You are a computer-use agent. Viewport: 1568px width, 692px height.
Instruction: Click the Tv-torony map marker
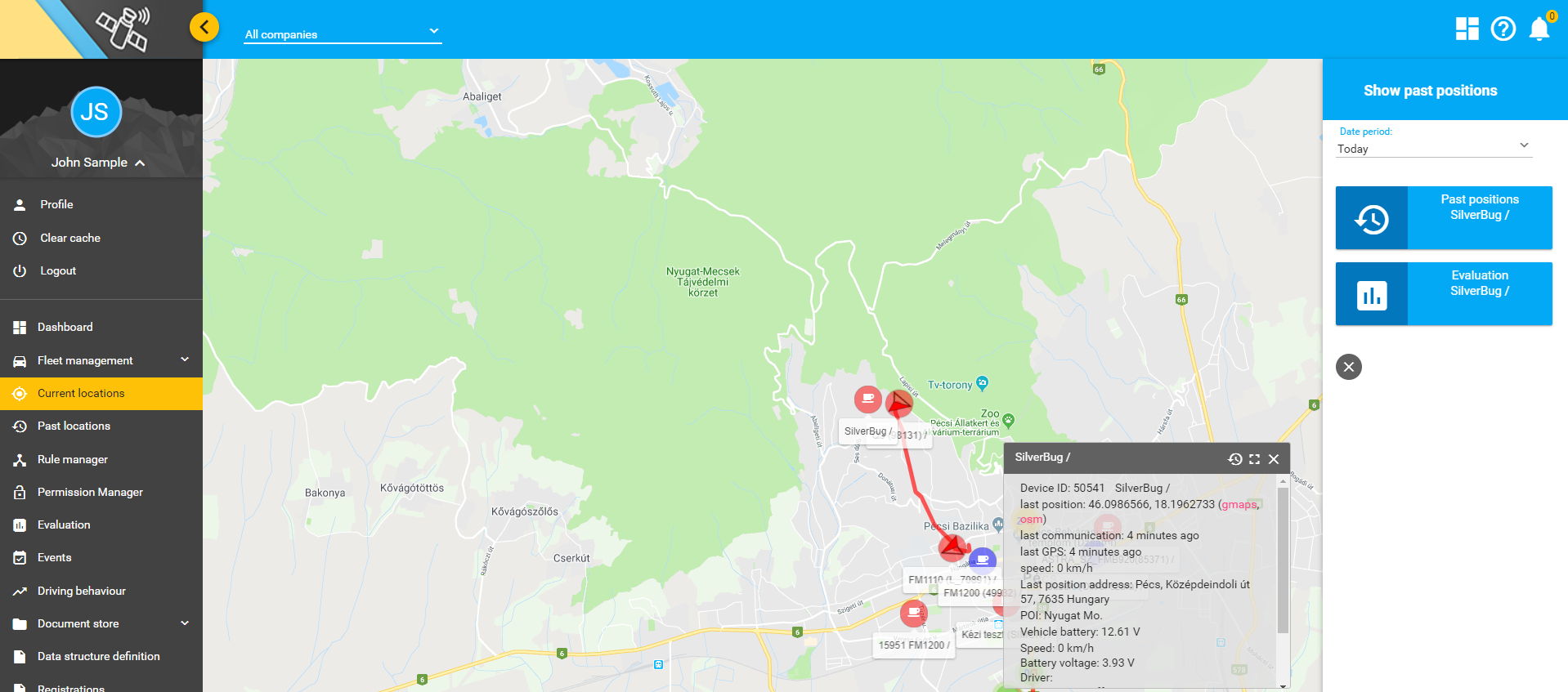point(983,383)
